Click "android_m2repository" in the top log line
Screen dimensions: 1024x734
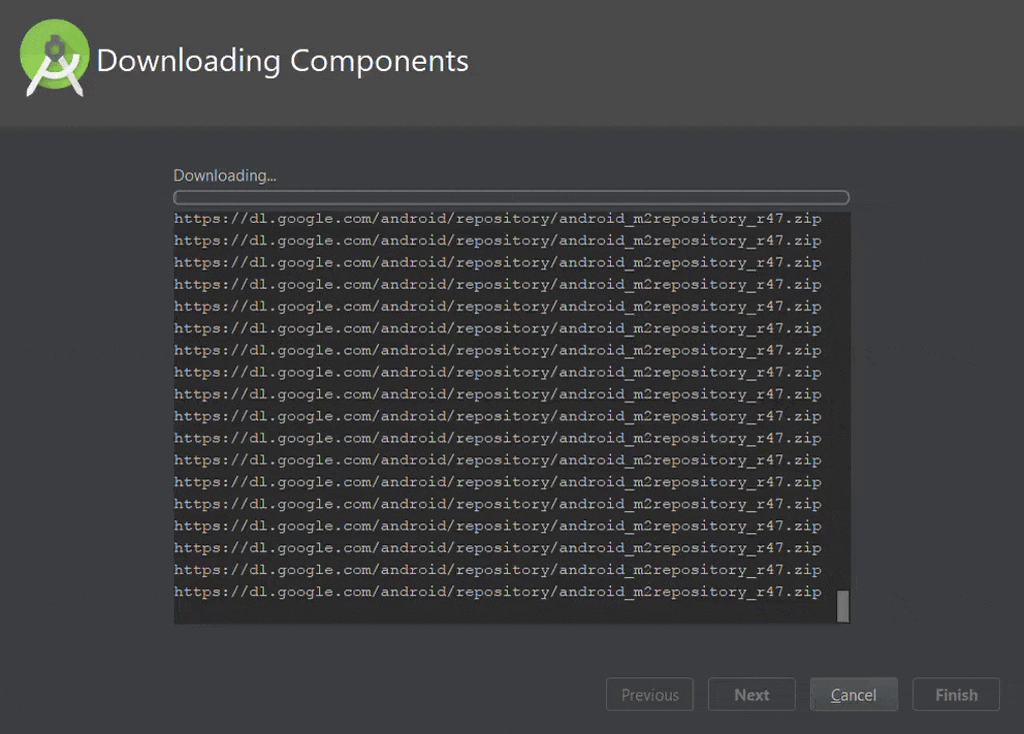pyautogui.click(x=652, y=219)
